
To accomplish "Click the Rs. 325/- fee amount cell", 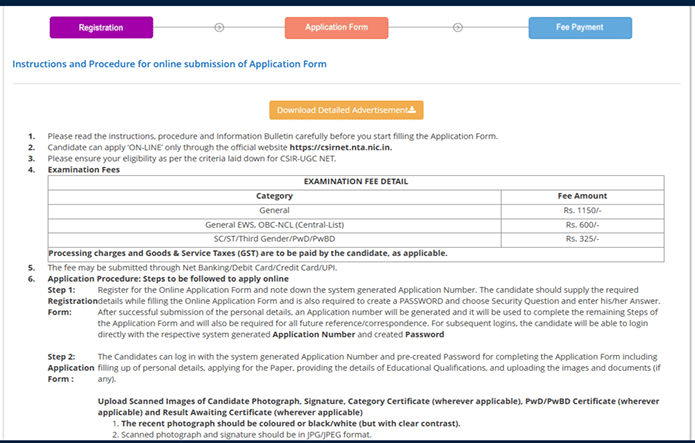I will pyautogui.click(x=582, y=239).
